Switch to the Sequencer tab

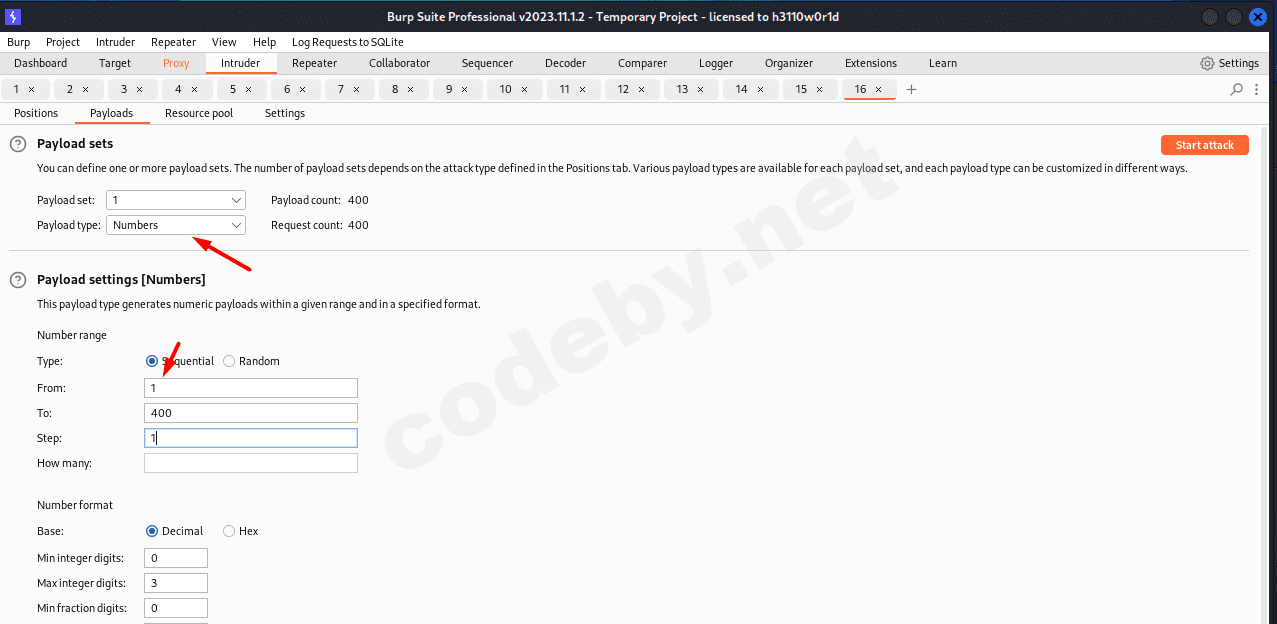click(x=487, y=63)
